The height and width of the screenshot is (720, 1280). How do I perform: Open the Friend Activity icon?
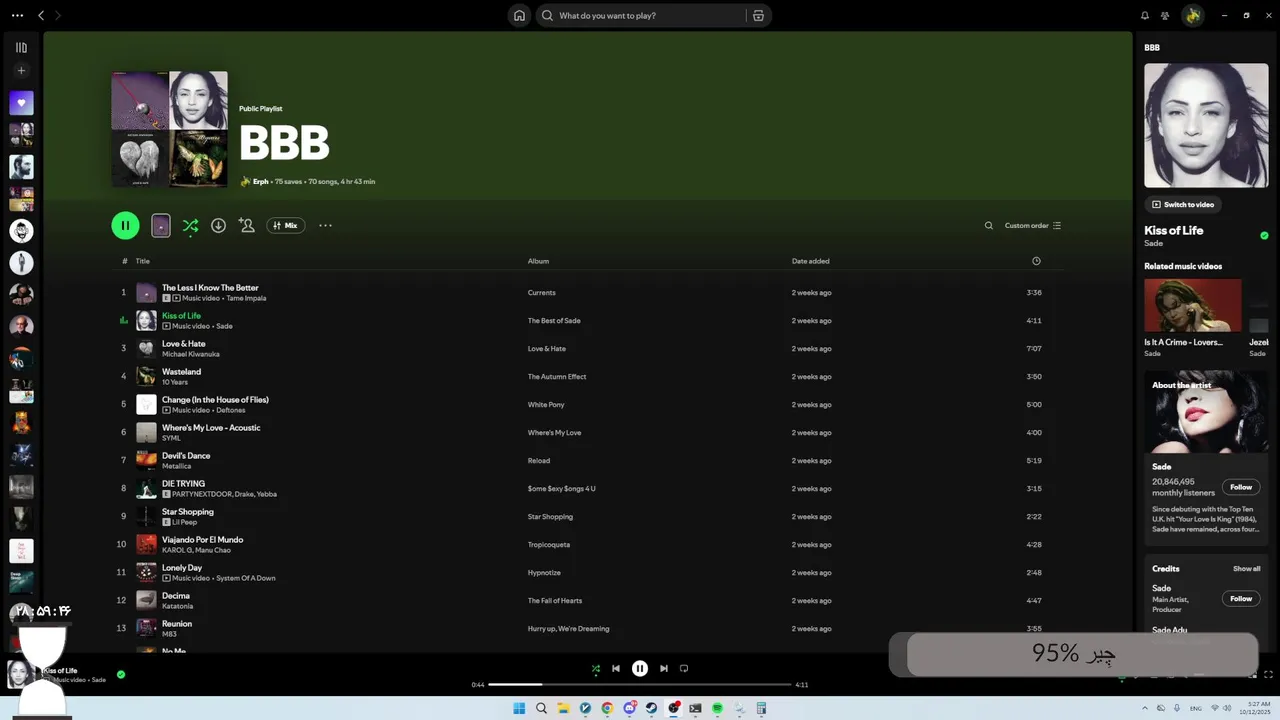[1165, 15]
